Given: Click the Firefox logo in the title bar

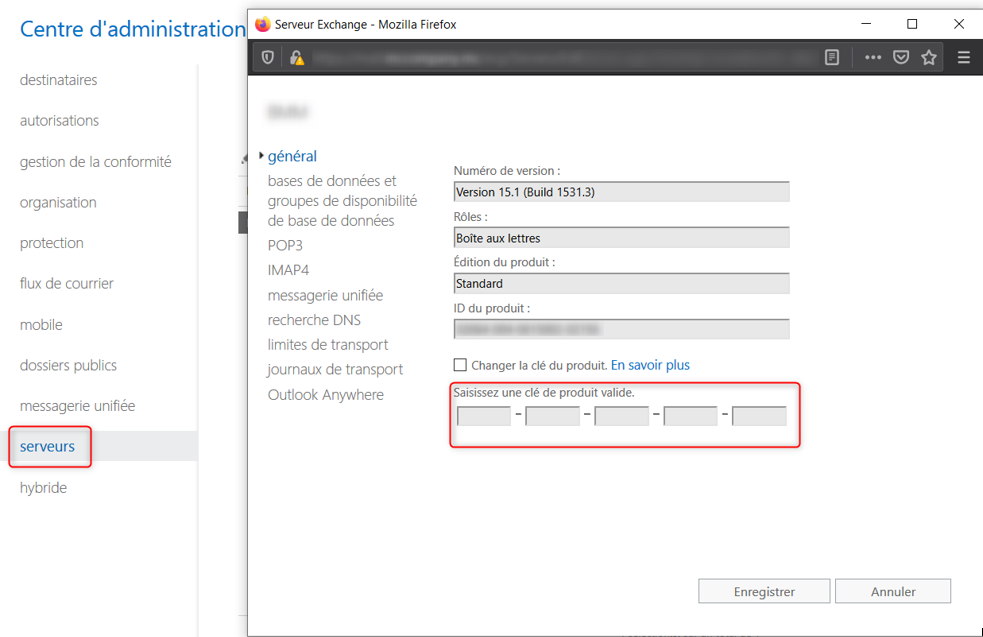Looking at the screenshot, I should pos(262,24).
